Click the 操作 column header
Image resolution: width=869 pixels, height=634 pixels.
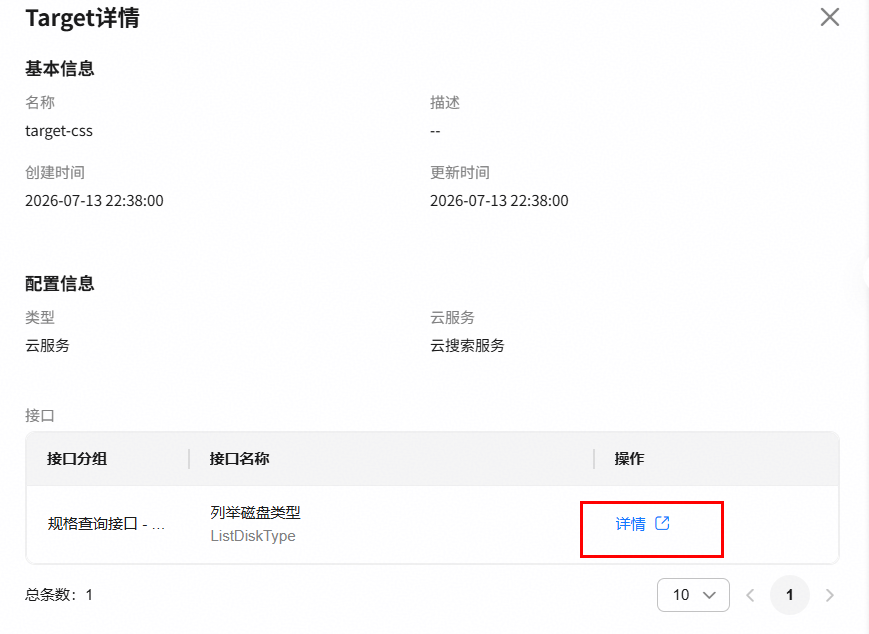[630, 459]
